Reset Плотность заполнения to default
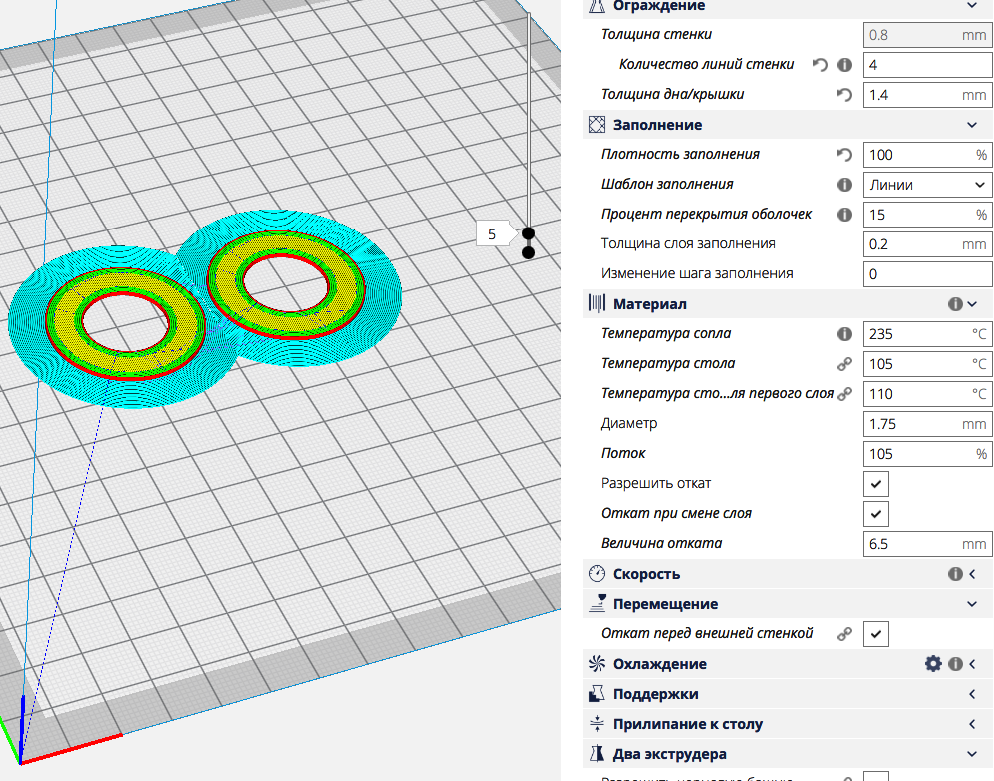 (x=844, y=155)
